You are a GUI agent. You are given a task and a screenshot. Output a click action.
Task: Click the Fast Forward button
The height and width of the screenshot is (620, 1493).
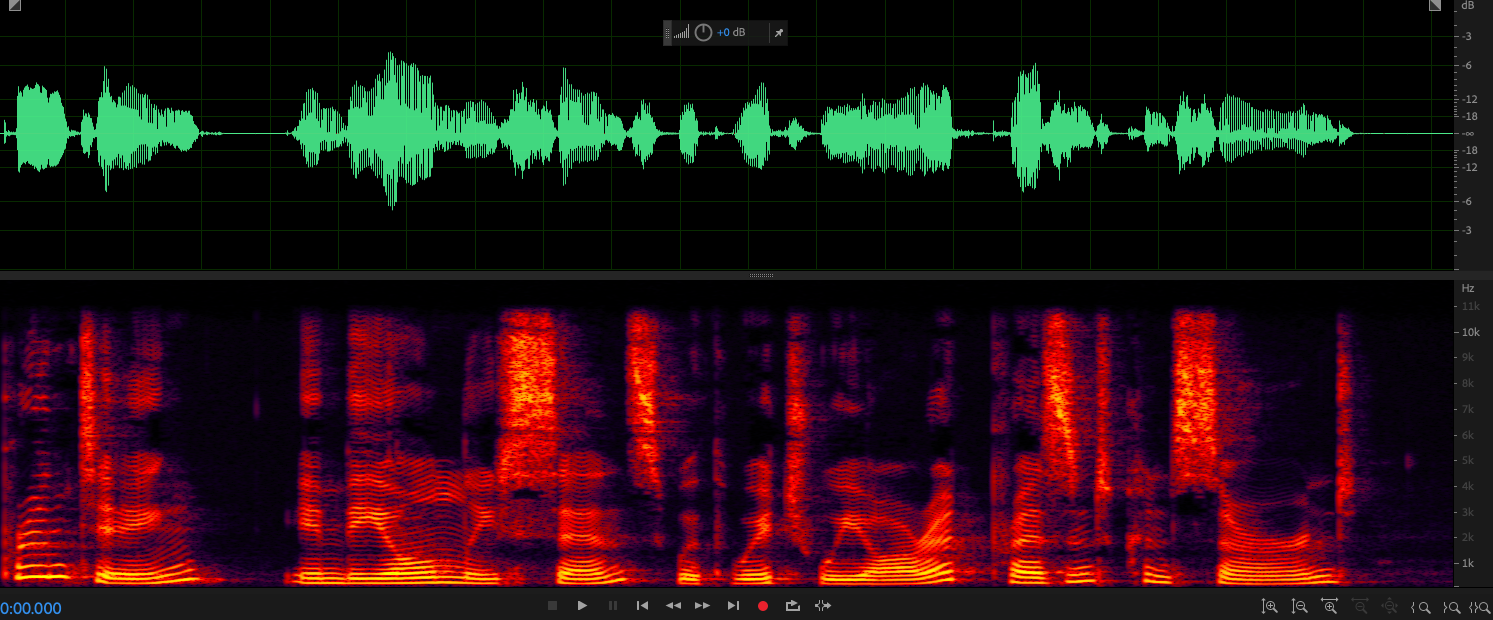pyautogui.click(x=703, y=606)
